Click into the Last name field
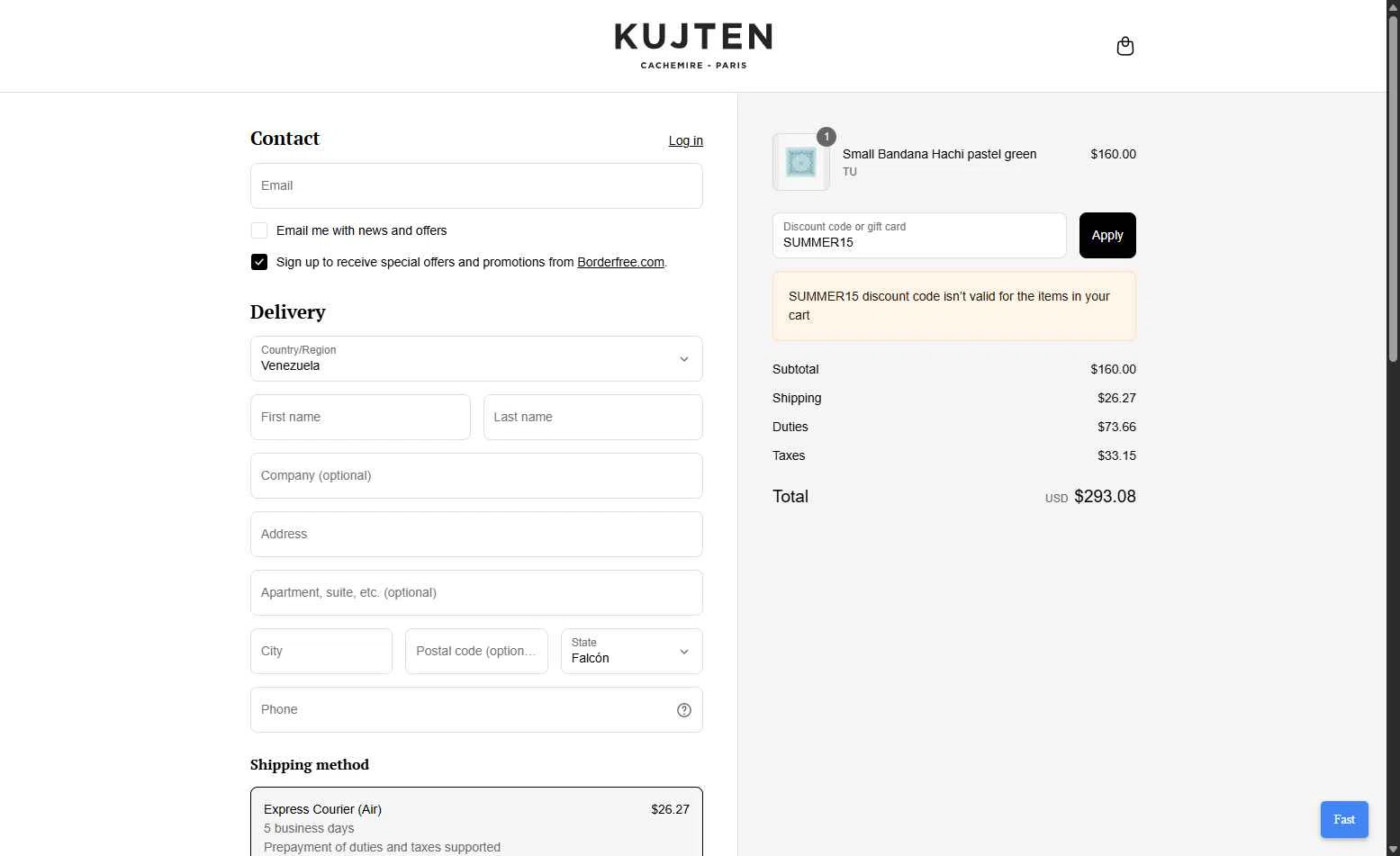 (x=593, y=417)
